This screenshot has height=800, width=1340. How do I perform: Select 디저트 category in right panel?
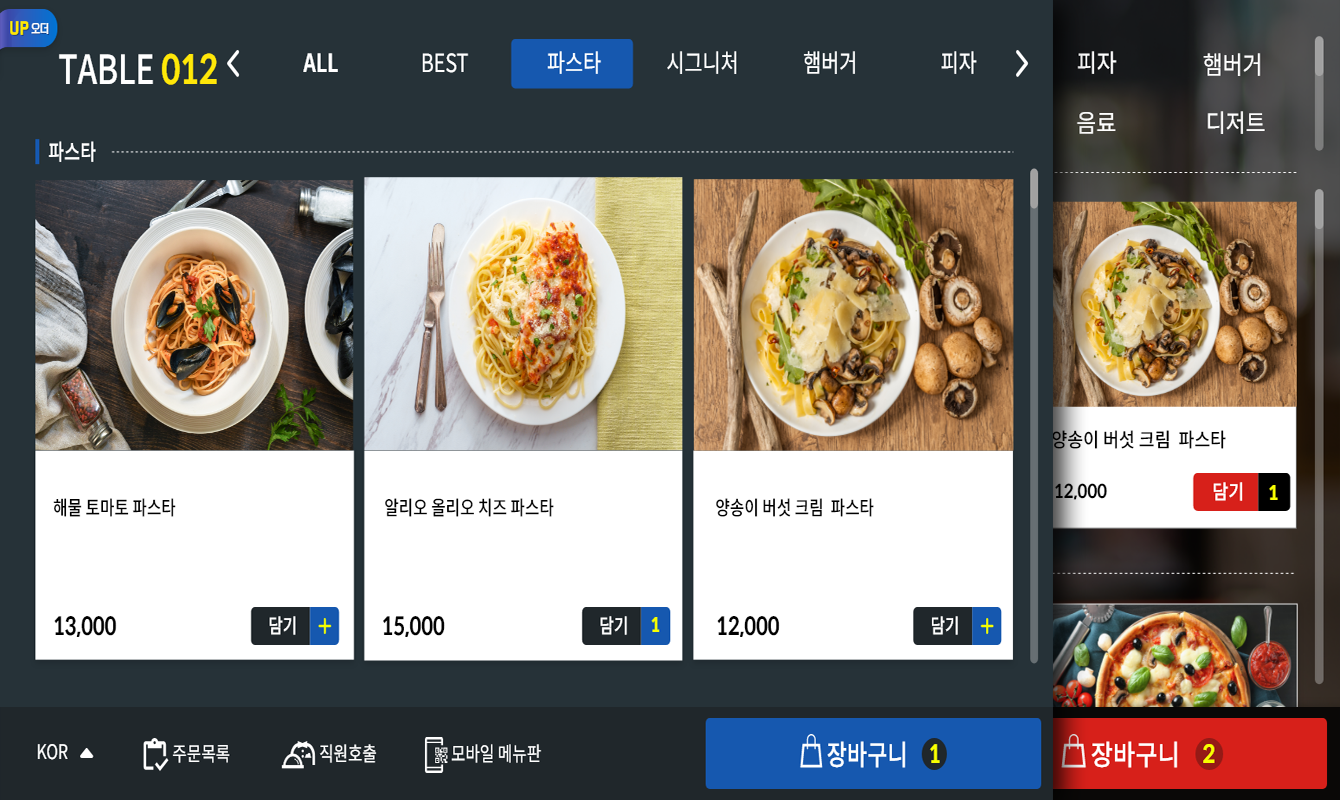point(1235,122)
